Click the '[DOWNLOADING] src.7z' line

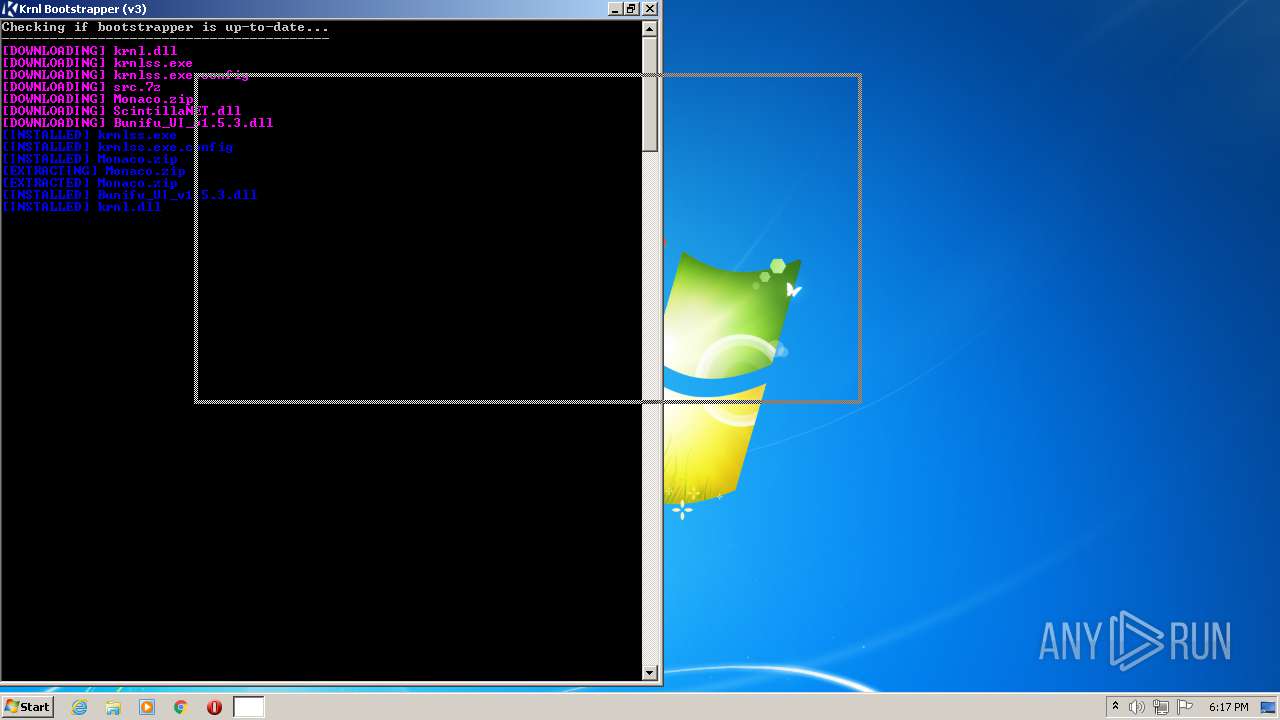point(81,87)
